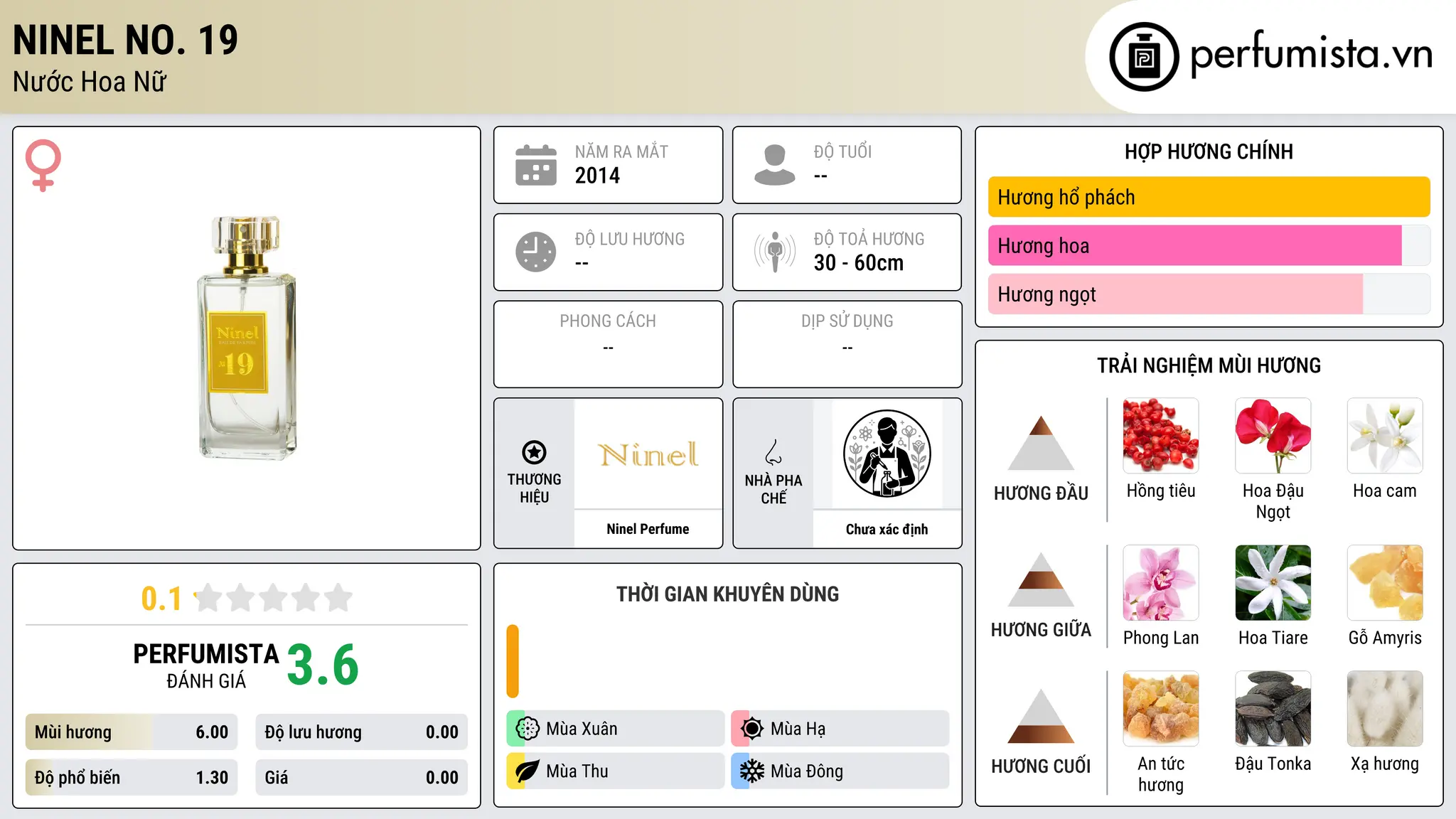The image size is (1456, 819).
Task: Open the Xạ hương note image
Action: tap(1385, 709)
